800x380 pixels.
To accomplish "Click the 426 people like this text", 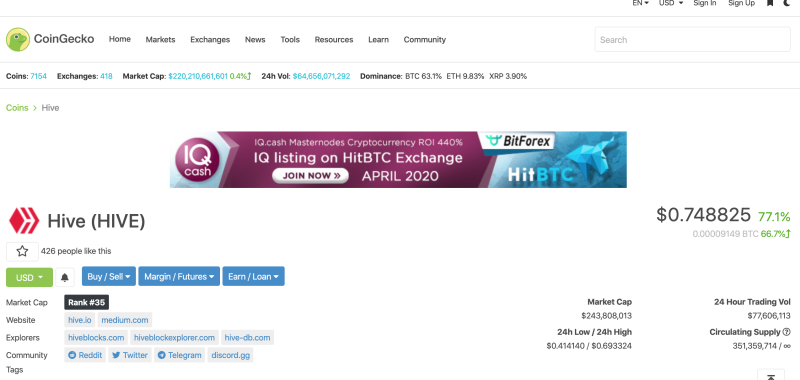I will [x=76, y=251].
